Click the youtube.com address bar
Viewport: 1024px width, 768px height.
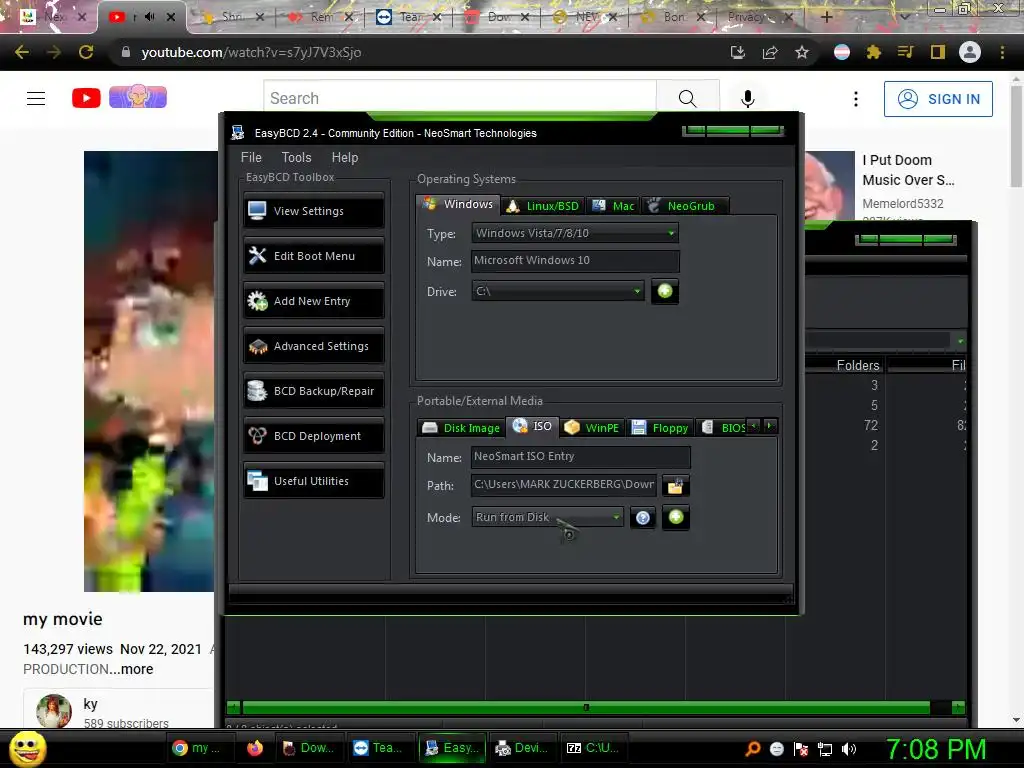tap(418, 52)
